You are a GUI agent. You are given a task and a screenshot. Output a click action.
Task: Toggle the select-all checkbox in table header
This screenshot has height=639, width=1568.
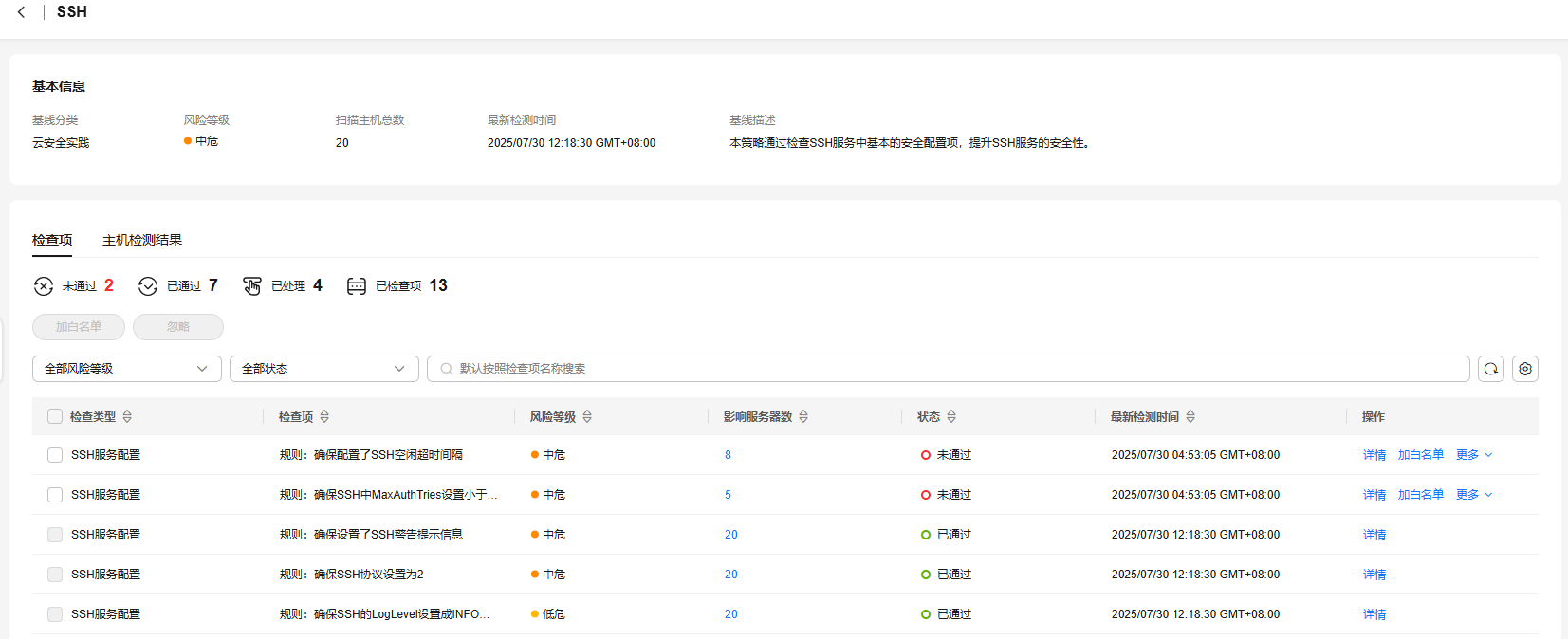click(x=55, y=417)
